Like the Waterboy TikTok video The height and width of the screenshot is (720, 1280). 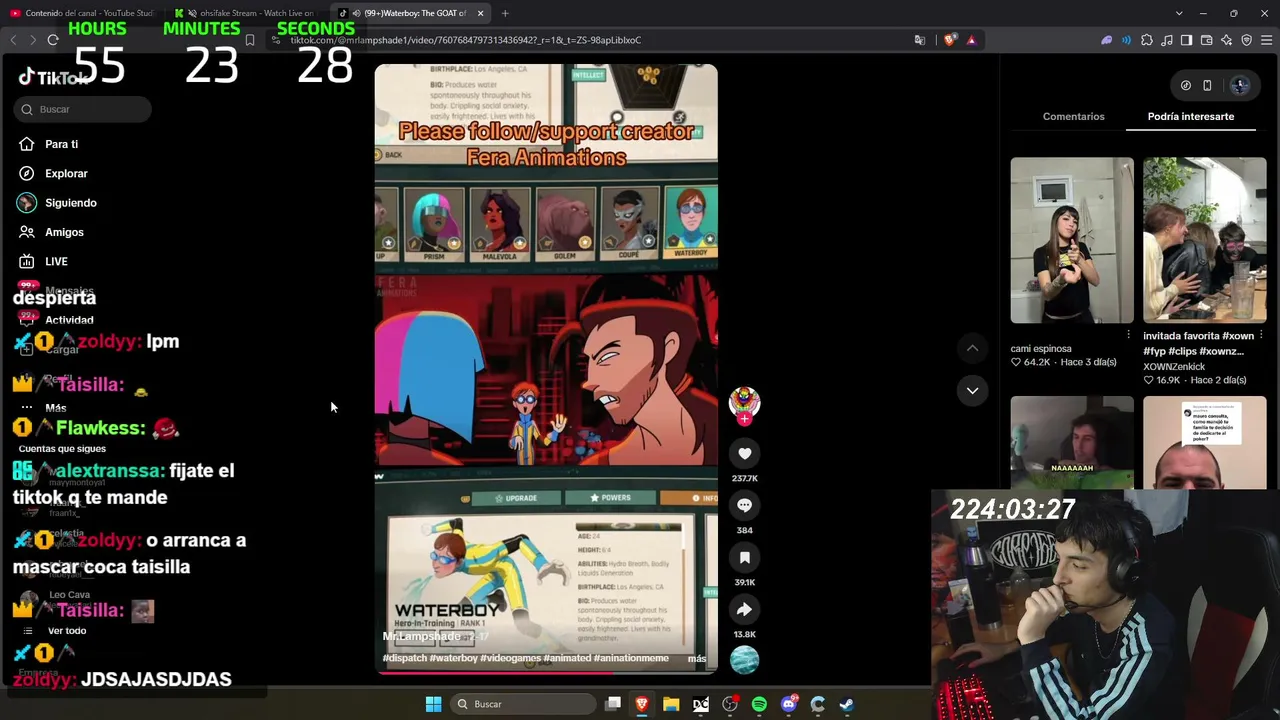click(x=744, y=453)
